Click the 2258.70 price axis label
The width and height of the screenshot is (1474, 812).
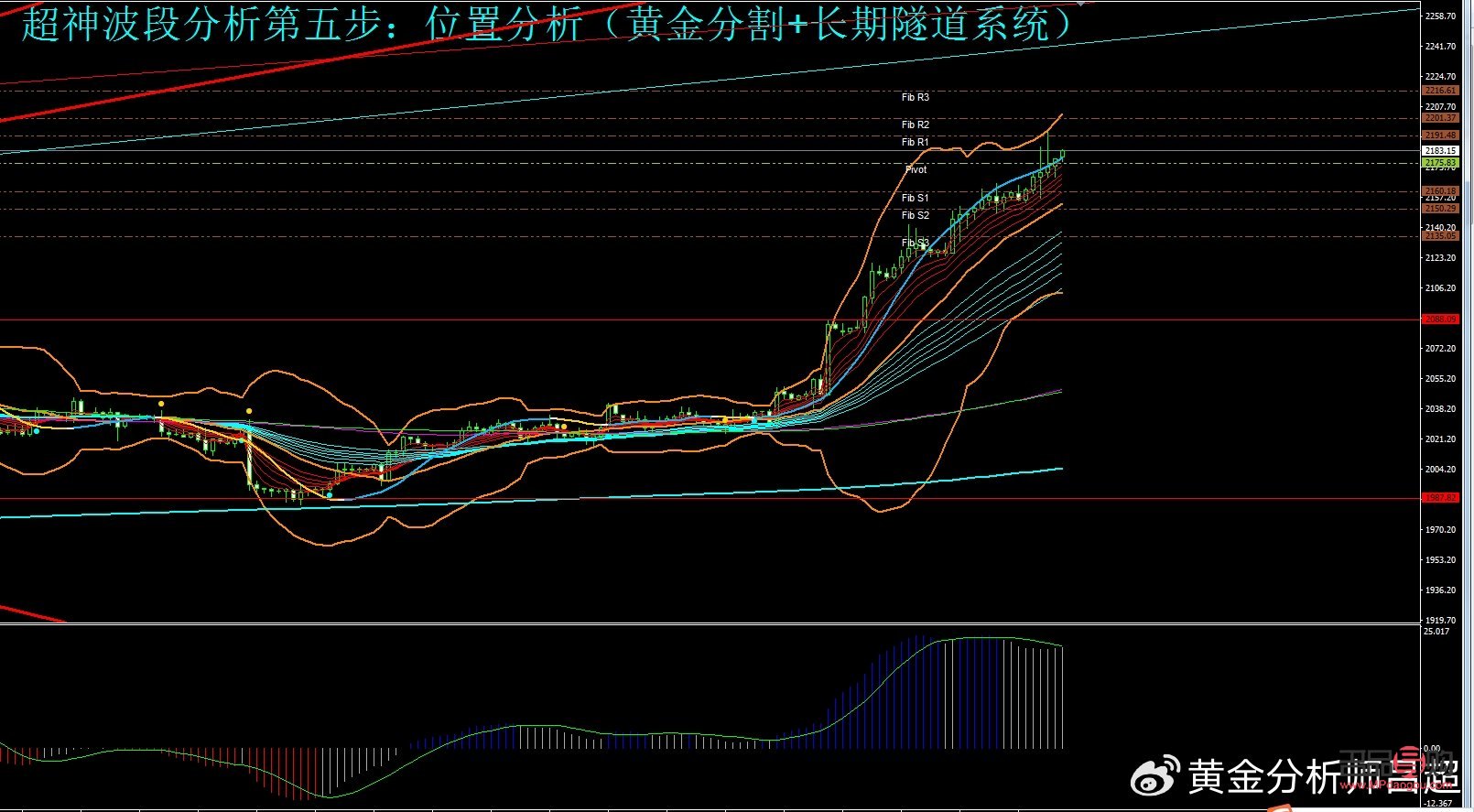pos(1440,16)
